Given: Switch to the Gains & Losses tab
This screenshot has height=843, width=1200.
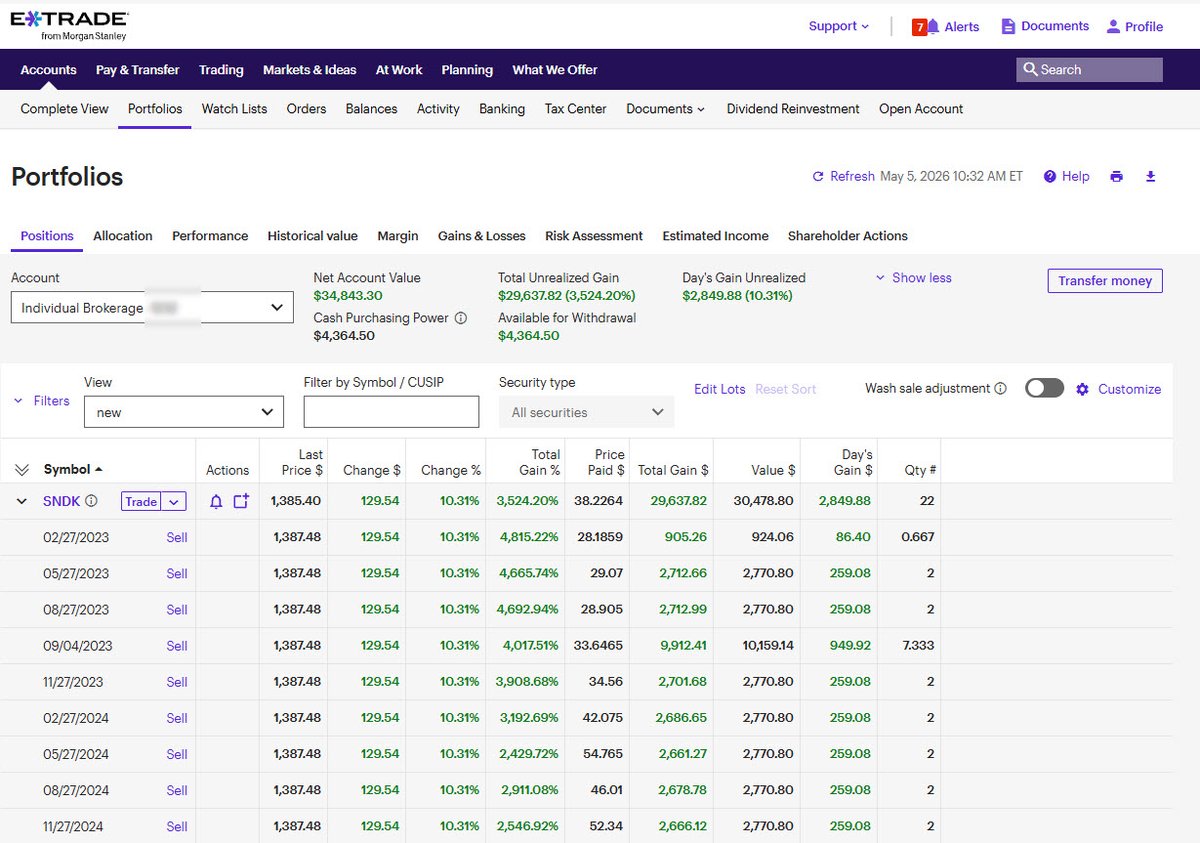Looking at the screenshot, I should (481, 236).
